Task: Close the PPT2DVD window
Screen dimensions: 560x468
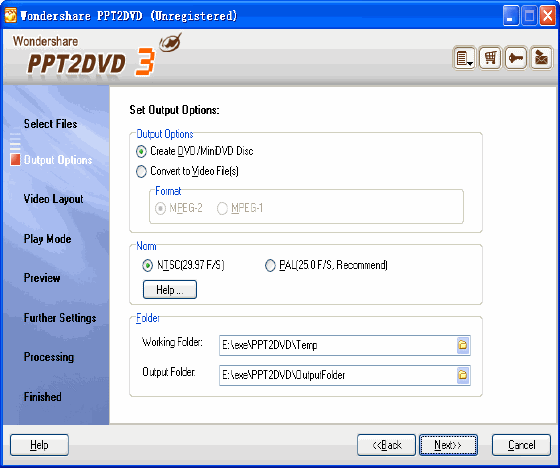Action: (548, 16)
